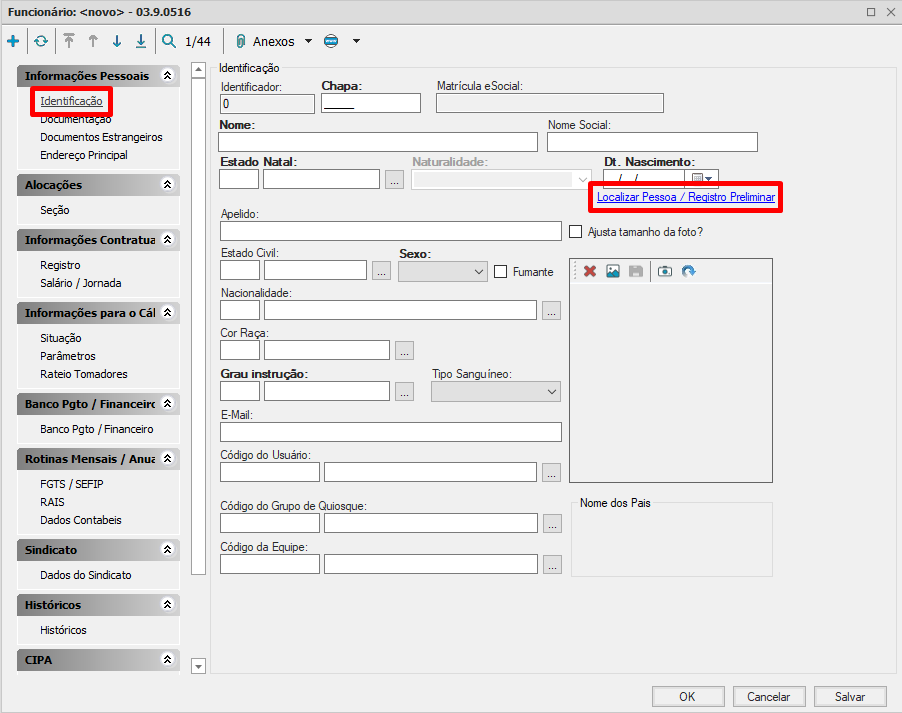Viewport: 902px width, 713px height.
Task: Open Endereço Principal page
Action: [x=84, y=155]
